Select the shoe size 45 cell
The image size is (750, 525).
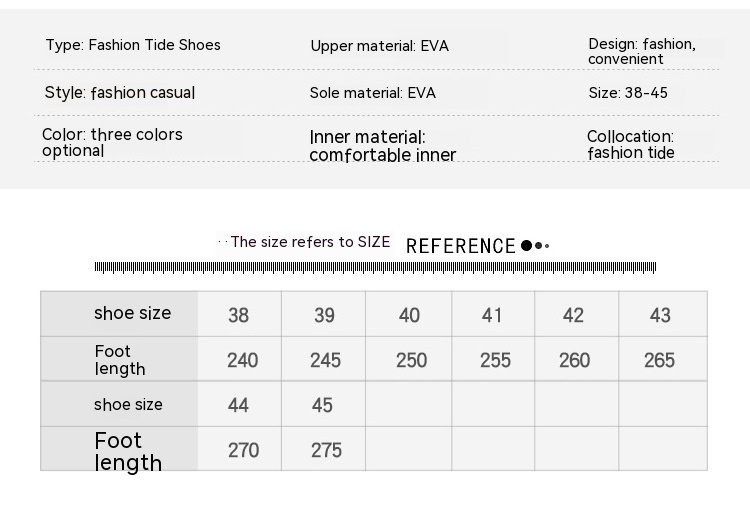[323, 405]
